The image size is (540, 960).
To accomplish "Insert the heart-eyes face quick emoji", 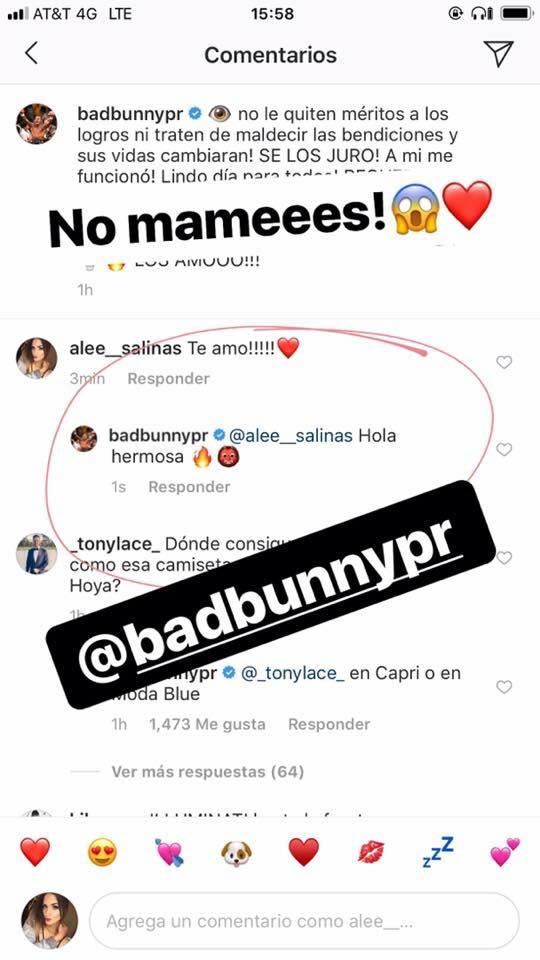I will click(102, 851).
